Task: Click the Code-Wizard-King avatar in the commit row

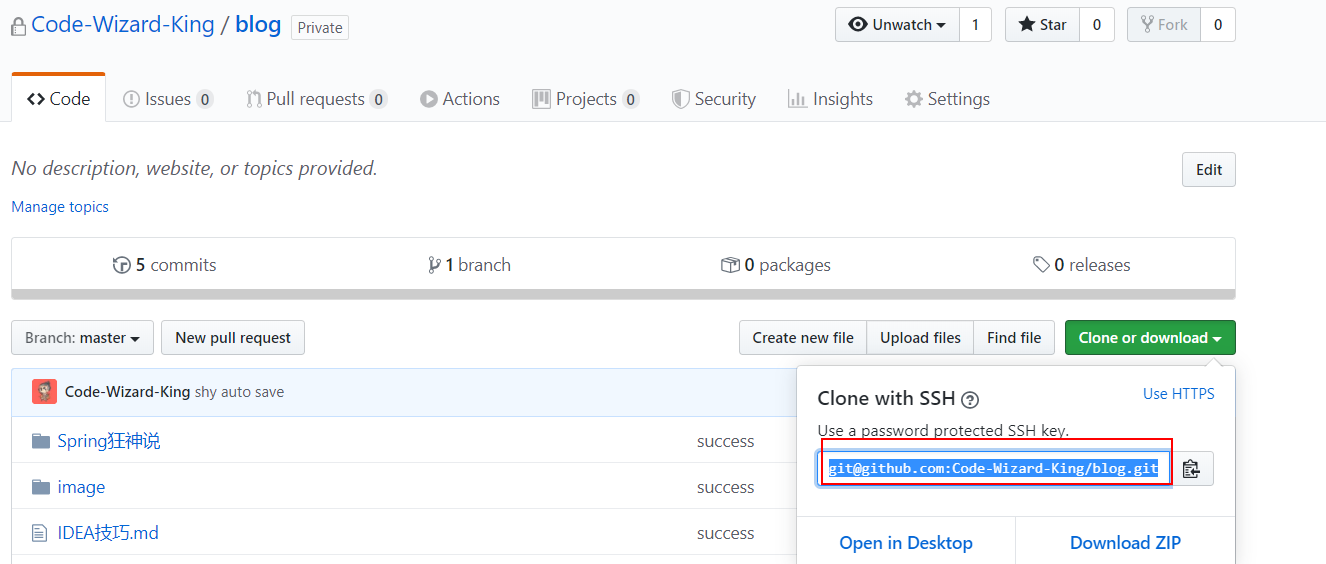Action: point(44,392)
